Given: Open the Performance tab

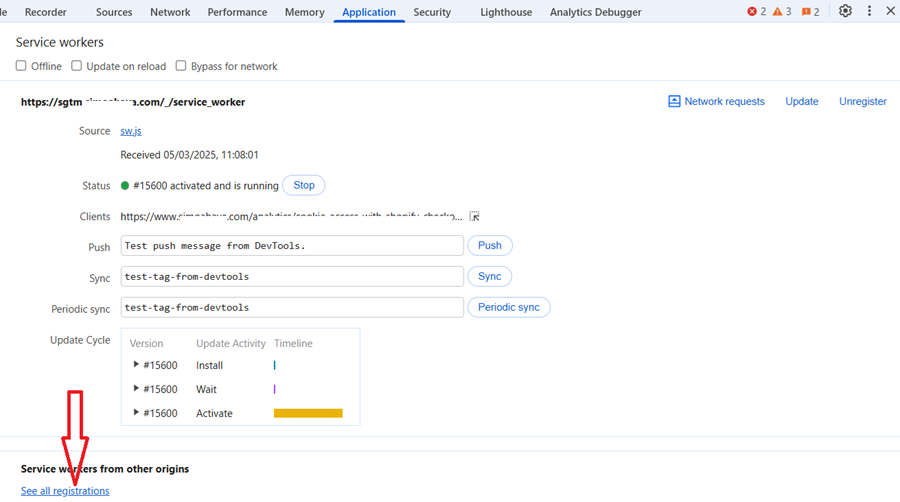Looking at the screenshot, I should [237, 12].
